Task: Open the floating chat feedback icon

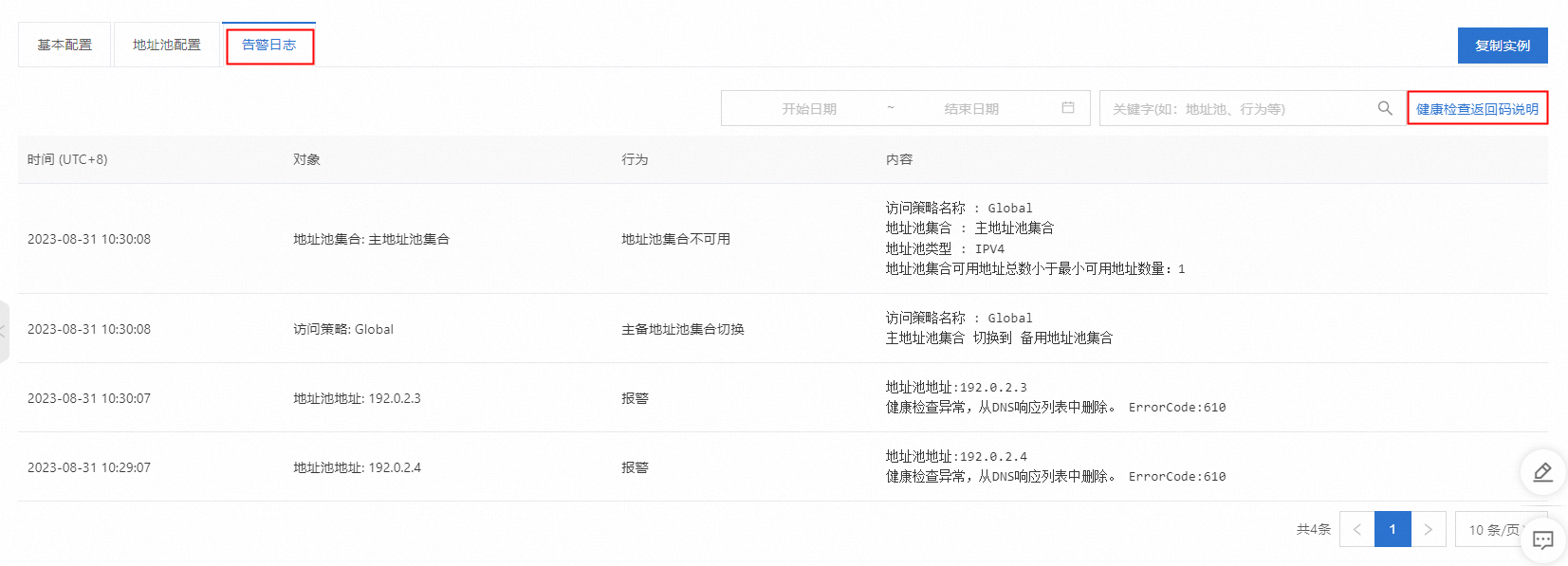Action: click(x=1542, y=540)
